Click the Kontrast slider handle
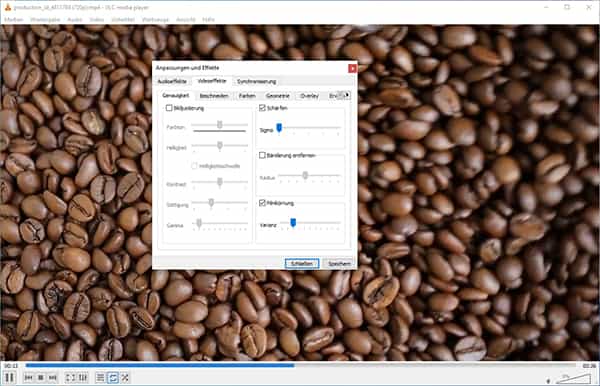This screenshot has height=386, width=600. (220, 182)
